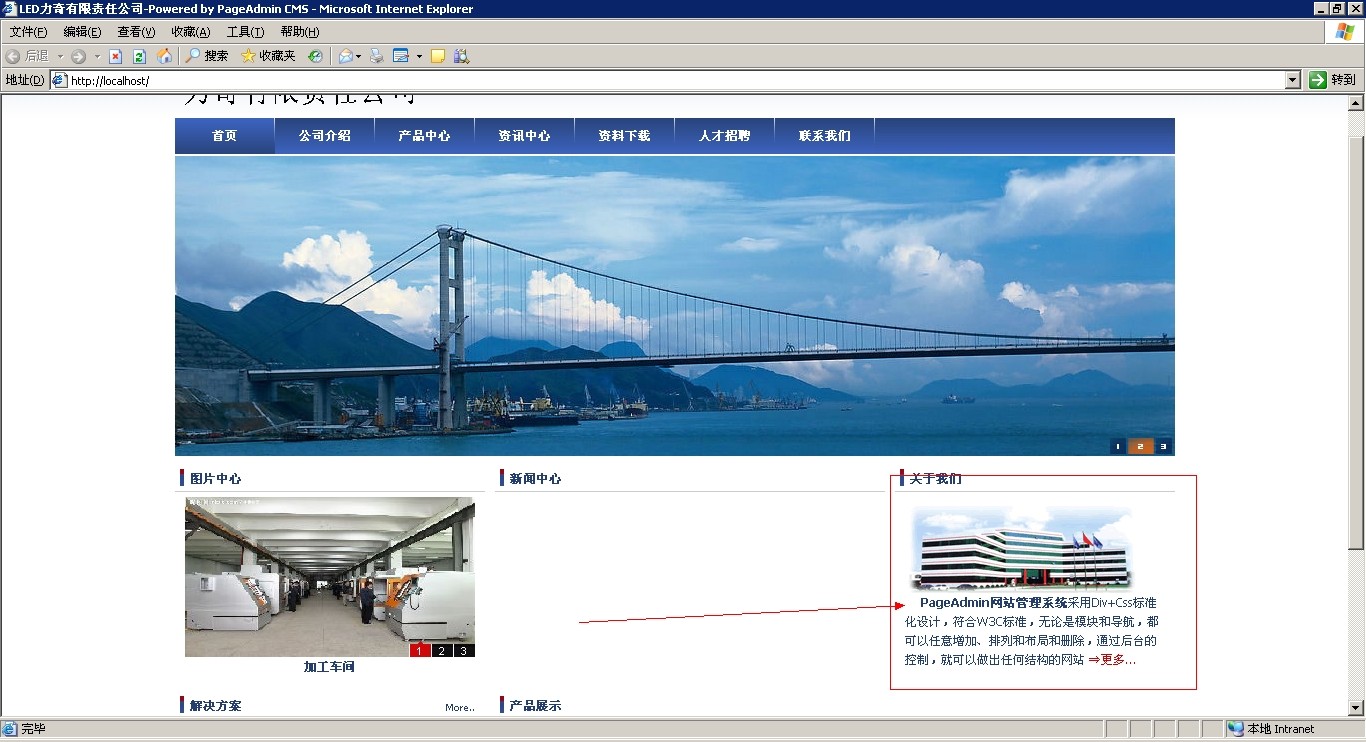Open the 收藏夹 favorites star button
1366x742 pixels.
click(x=268, y=56)
